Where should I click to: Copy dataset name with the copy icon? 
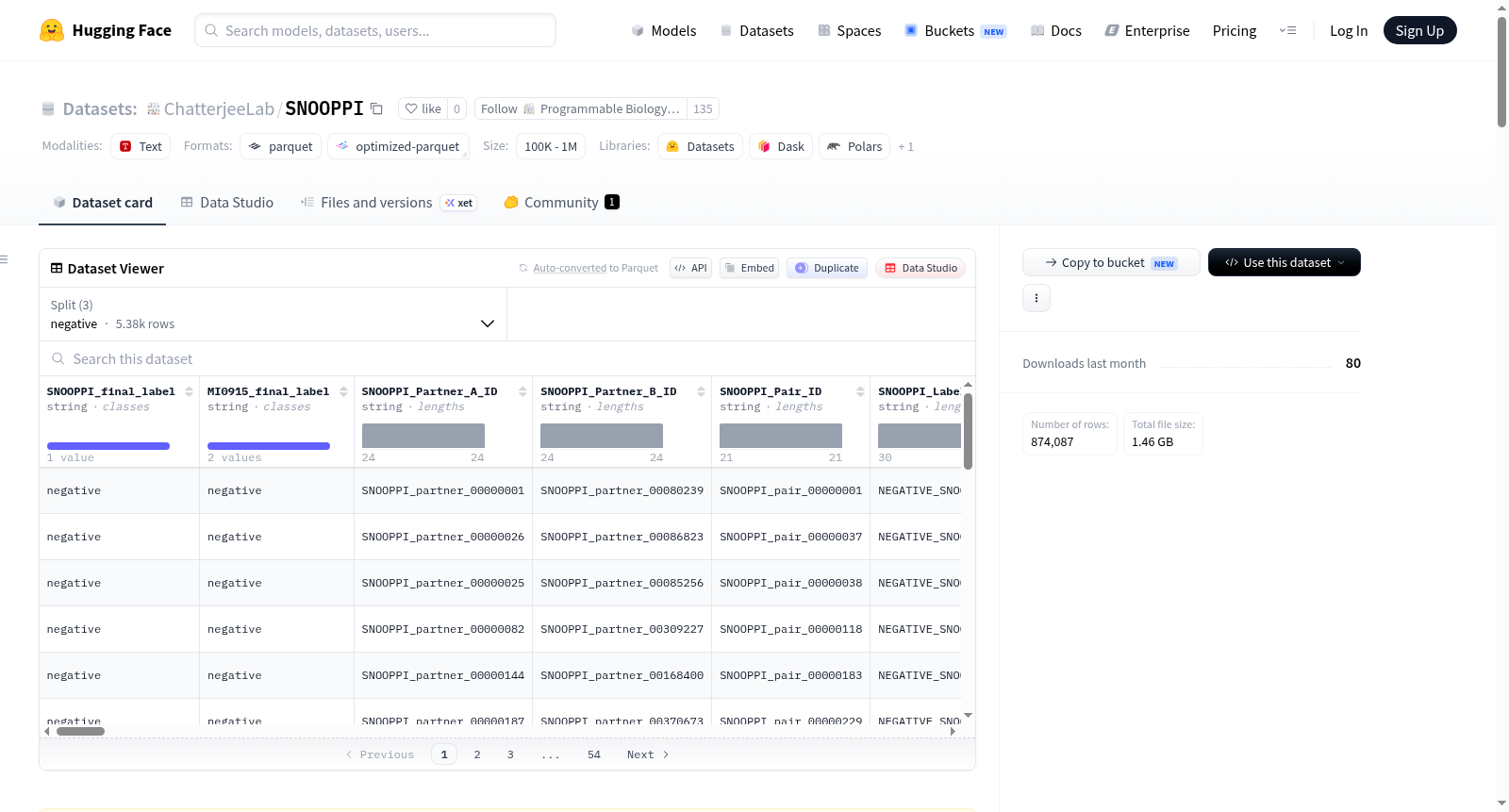(x=376, y=108)
